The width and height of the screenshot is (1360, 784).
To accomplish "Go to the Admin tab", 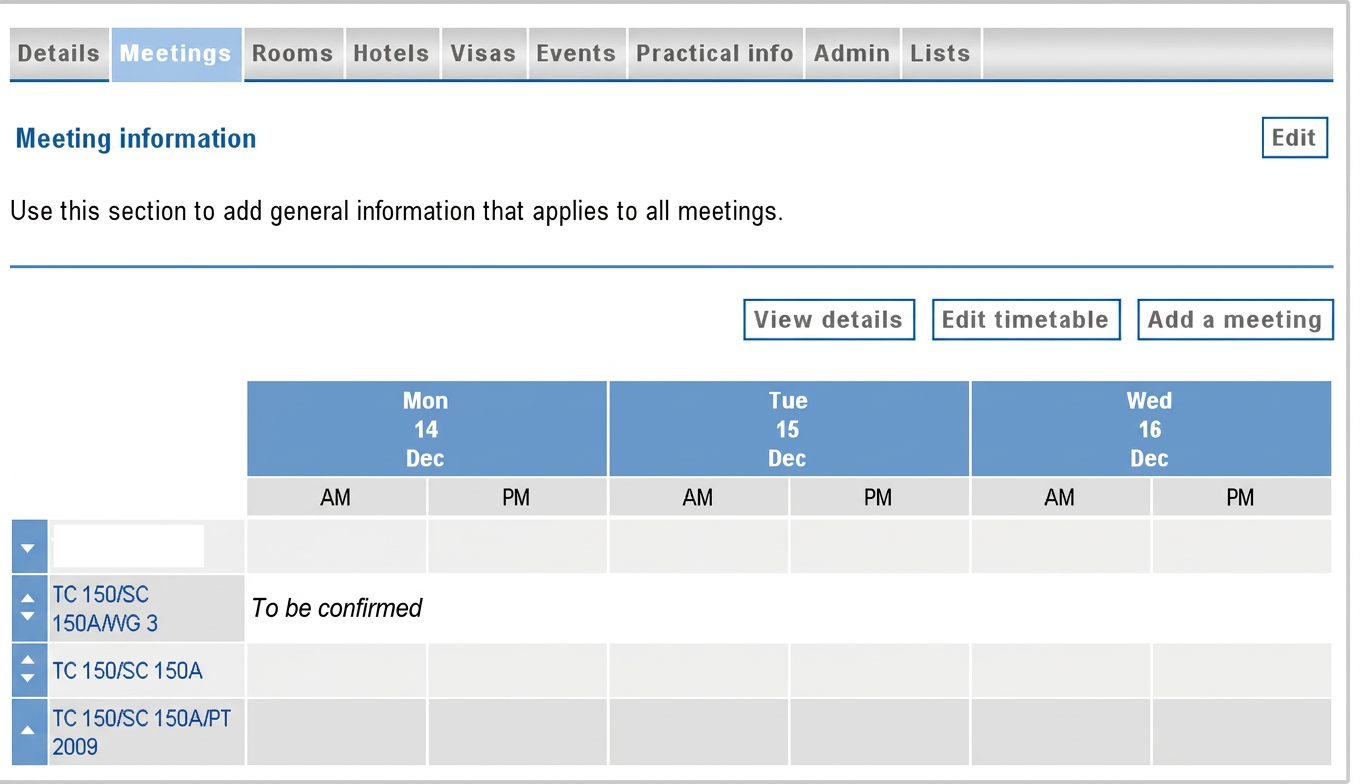I will click(x=852, y=54).
